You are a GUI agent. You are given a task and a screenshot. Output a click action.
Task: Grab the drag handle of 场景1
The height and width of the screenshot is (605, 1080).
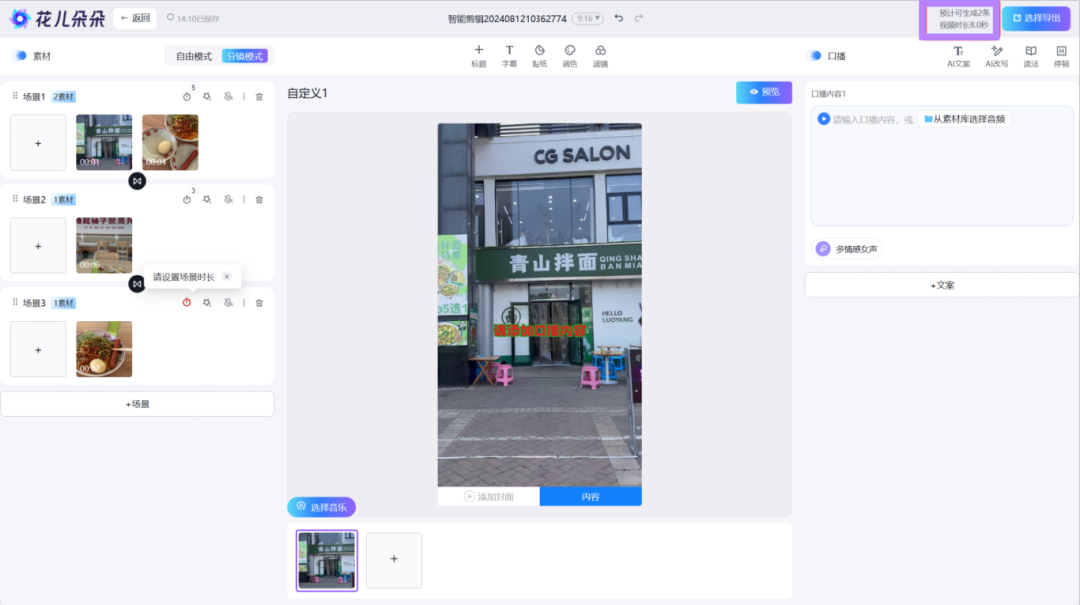[x=15, y=96]
